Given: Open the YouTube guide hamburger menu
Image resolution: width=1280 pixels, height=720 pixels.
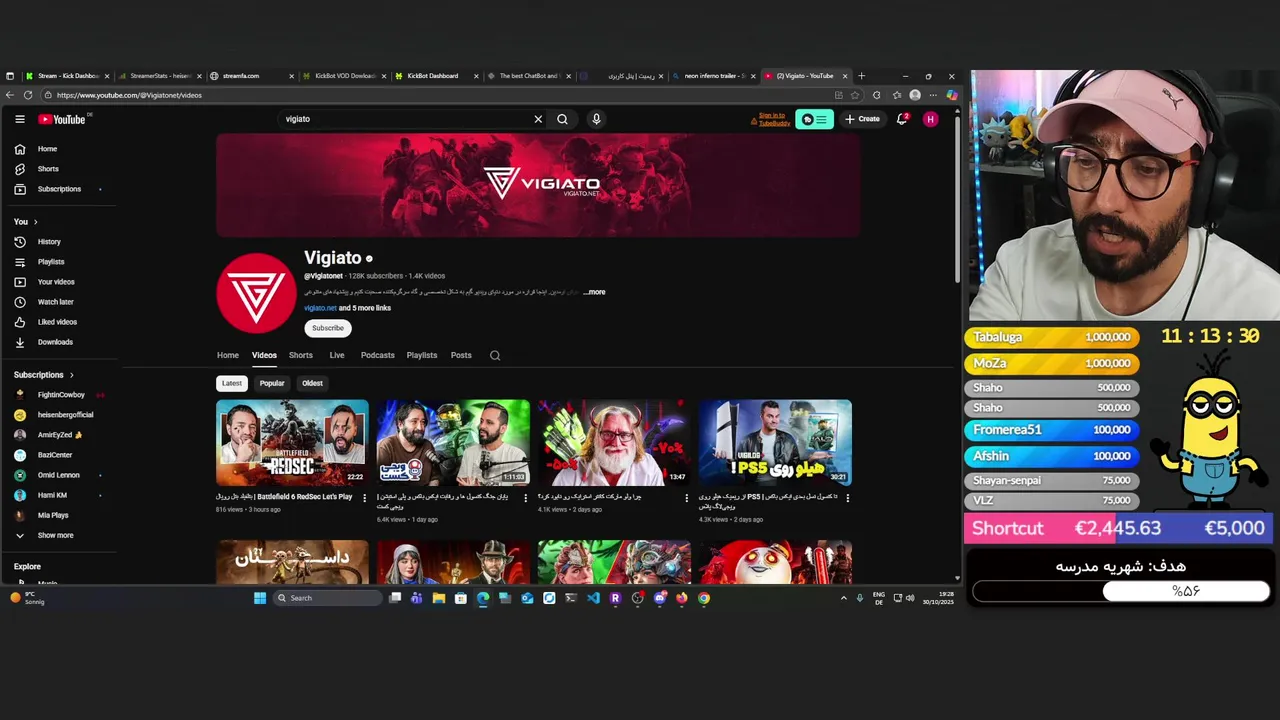Looking at the screenshot, I should click(x=19, y=119).
